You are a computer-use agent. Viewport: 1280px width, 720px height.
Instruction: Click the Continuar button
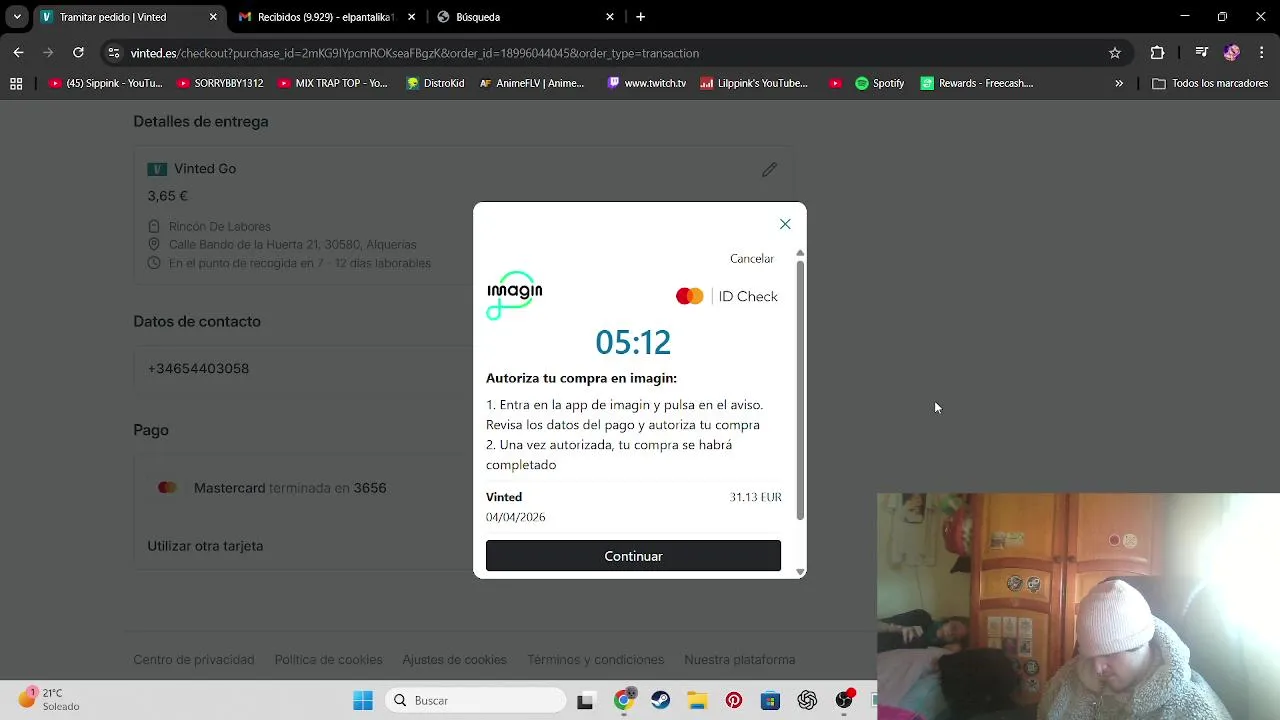tap(633, 556)
